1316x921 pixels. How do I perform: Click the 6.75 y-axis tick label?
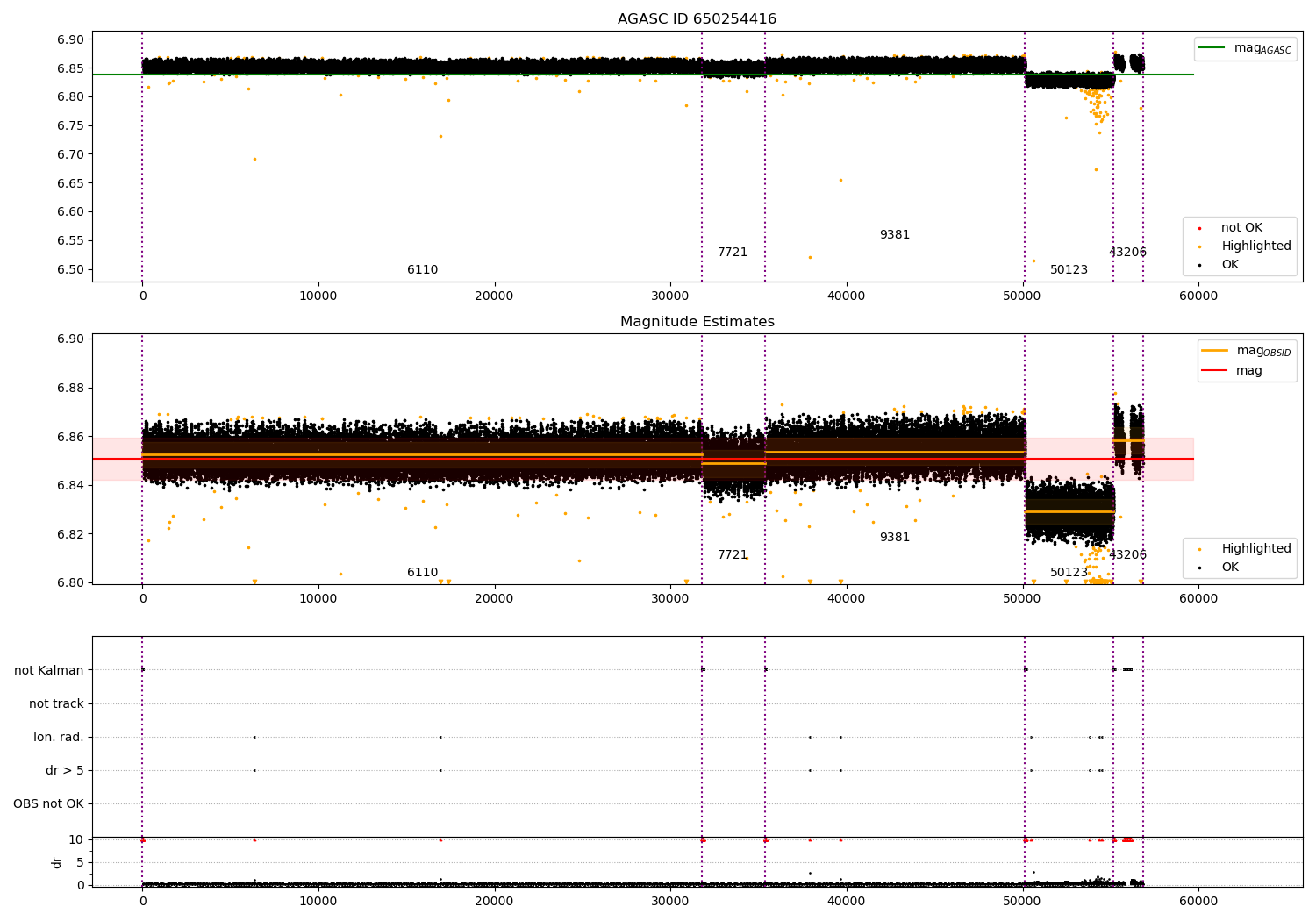click(72, 126)
